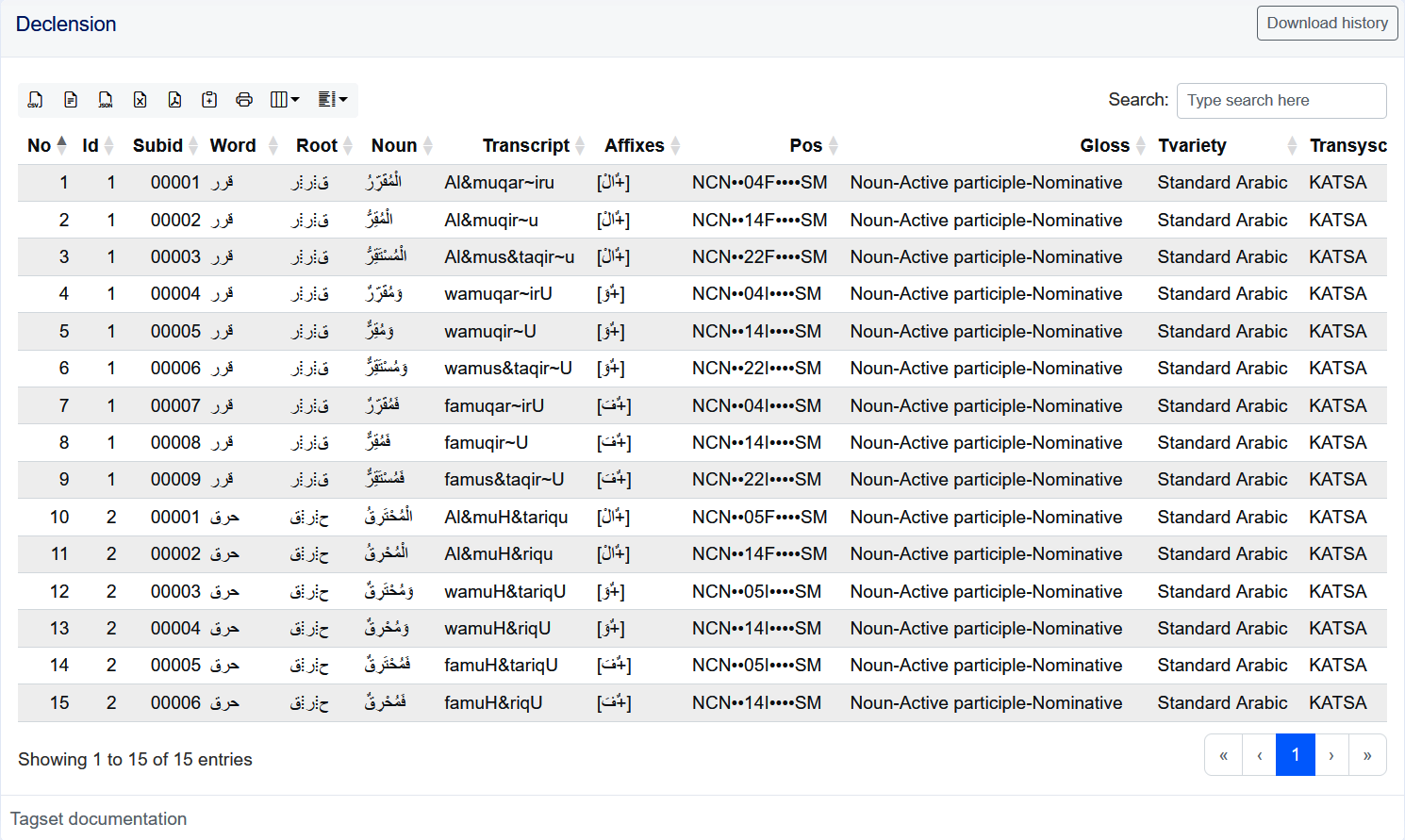1405x840 pixels.
Task: Click the sort arrows beside the Subid header
Action: (193, 145)
